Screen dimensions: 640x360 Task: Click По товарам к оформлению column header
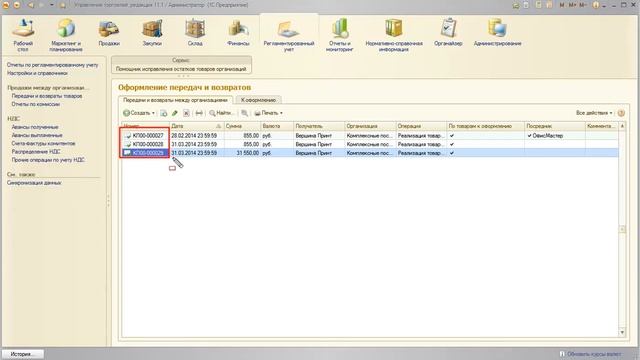pyautogui.click(x=485, y=126)
